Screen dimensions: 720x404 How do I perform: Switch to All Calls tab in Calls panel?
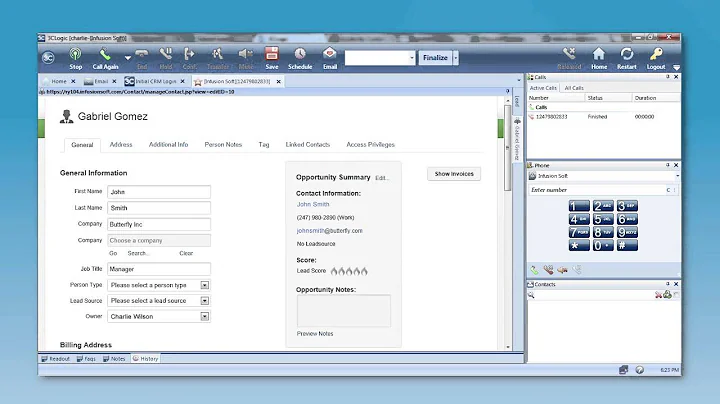574,88
